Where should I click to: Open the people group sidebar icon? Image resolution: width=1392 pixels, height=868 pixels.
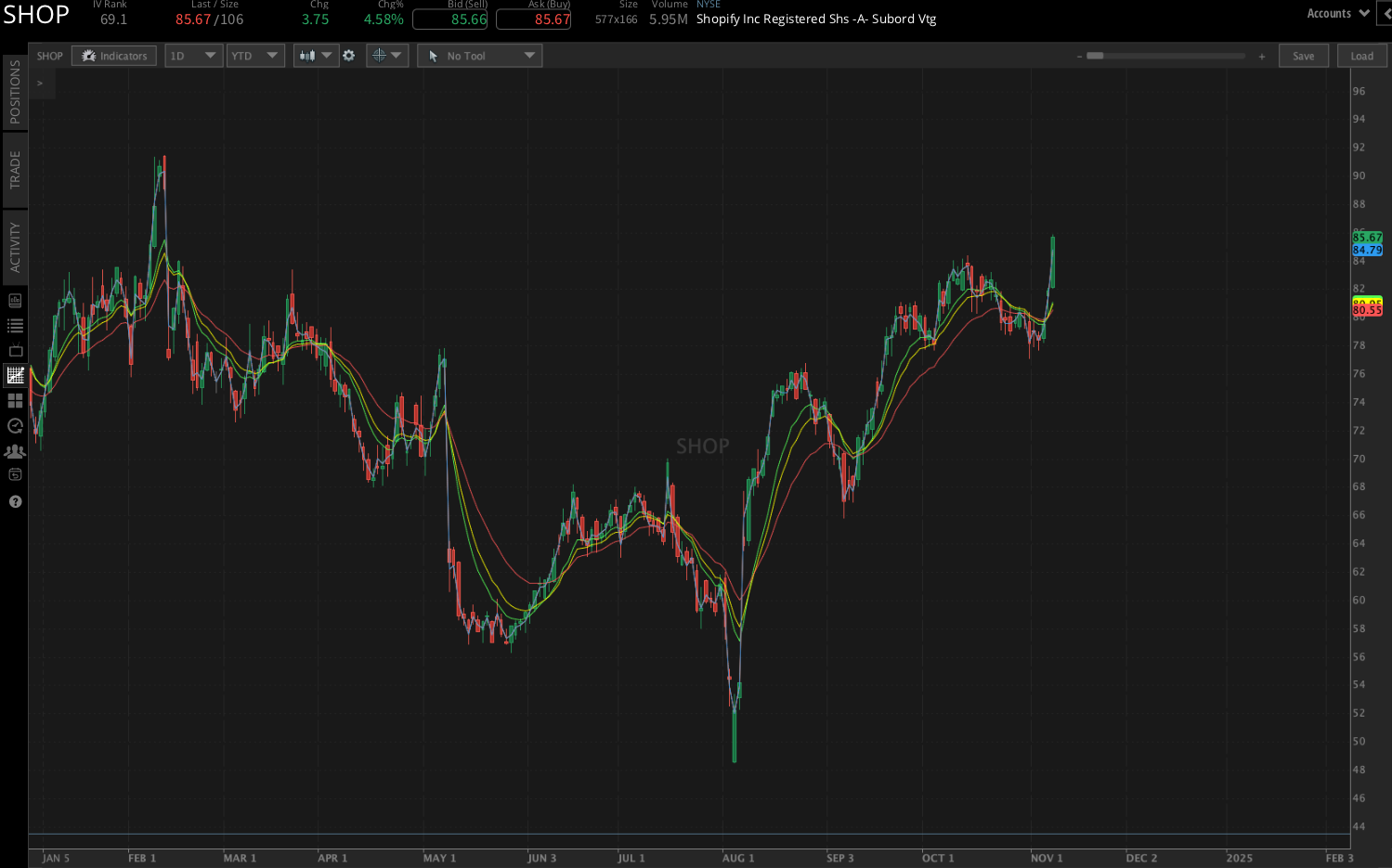tap(15, 451)
